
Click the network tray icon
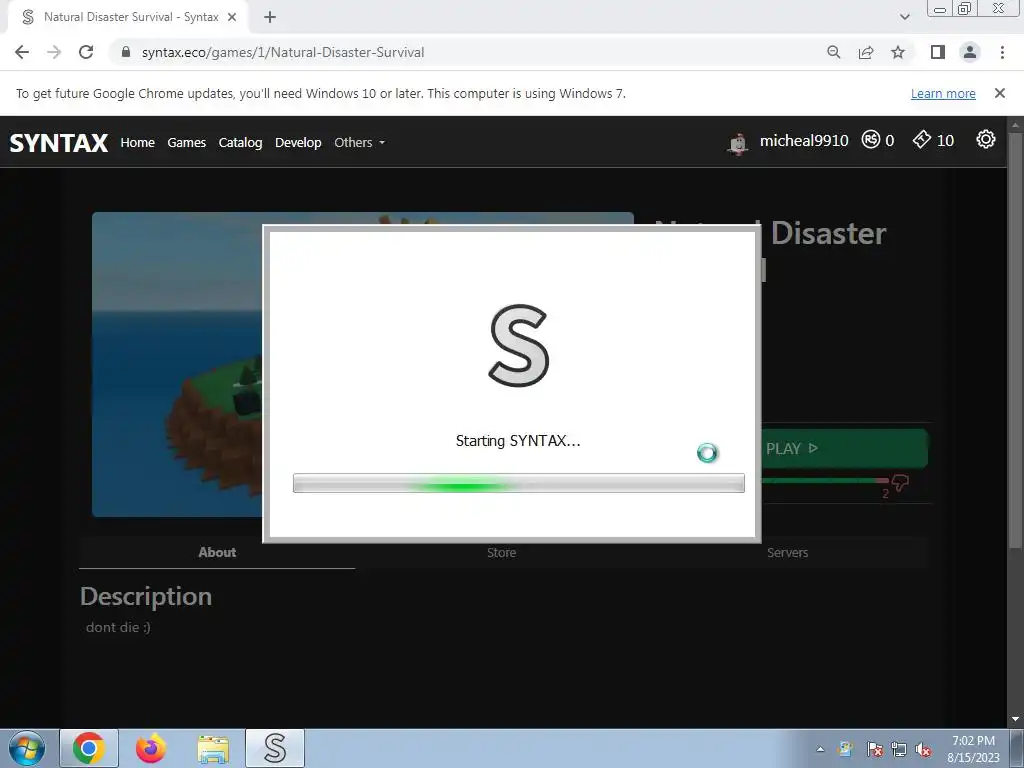[899, 749]
